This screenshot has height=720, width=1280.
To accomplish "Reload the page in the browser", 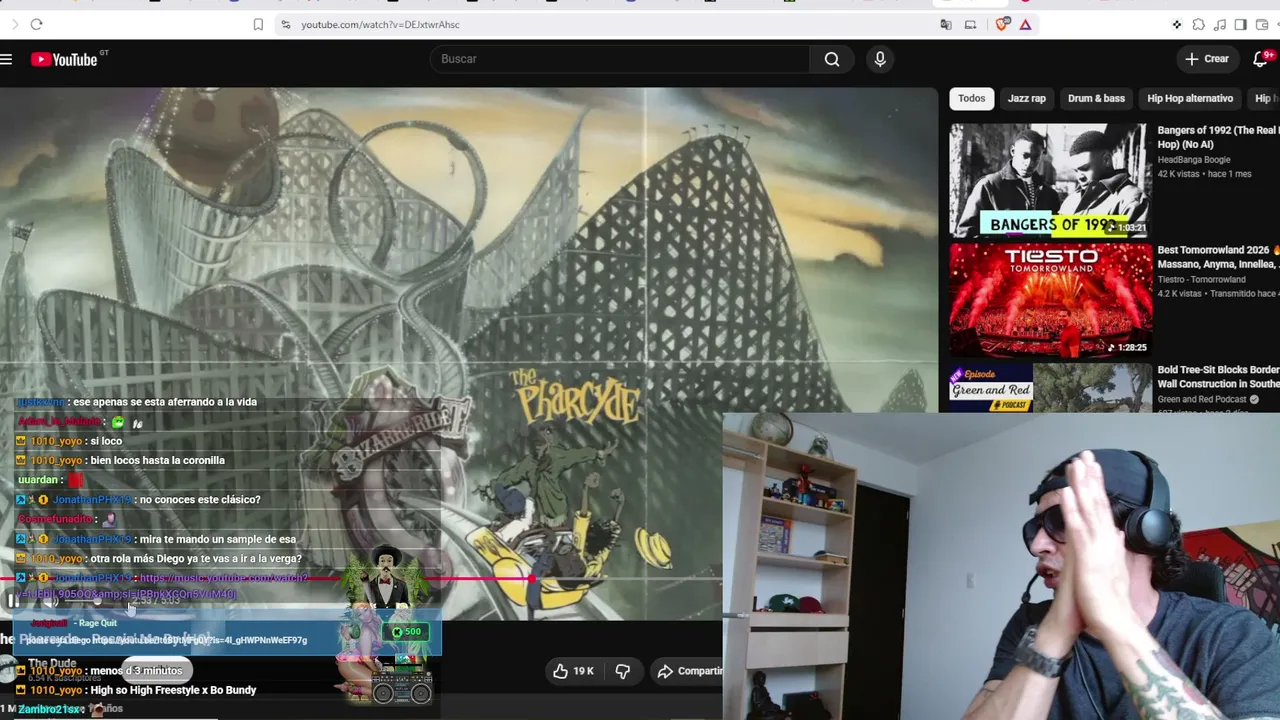I will click(x=36, y=24).
